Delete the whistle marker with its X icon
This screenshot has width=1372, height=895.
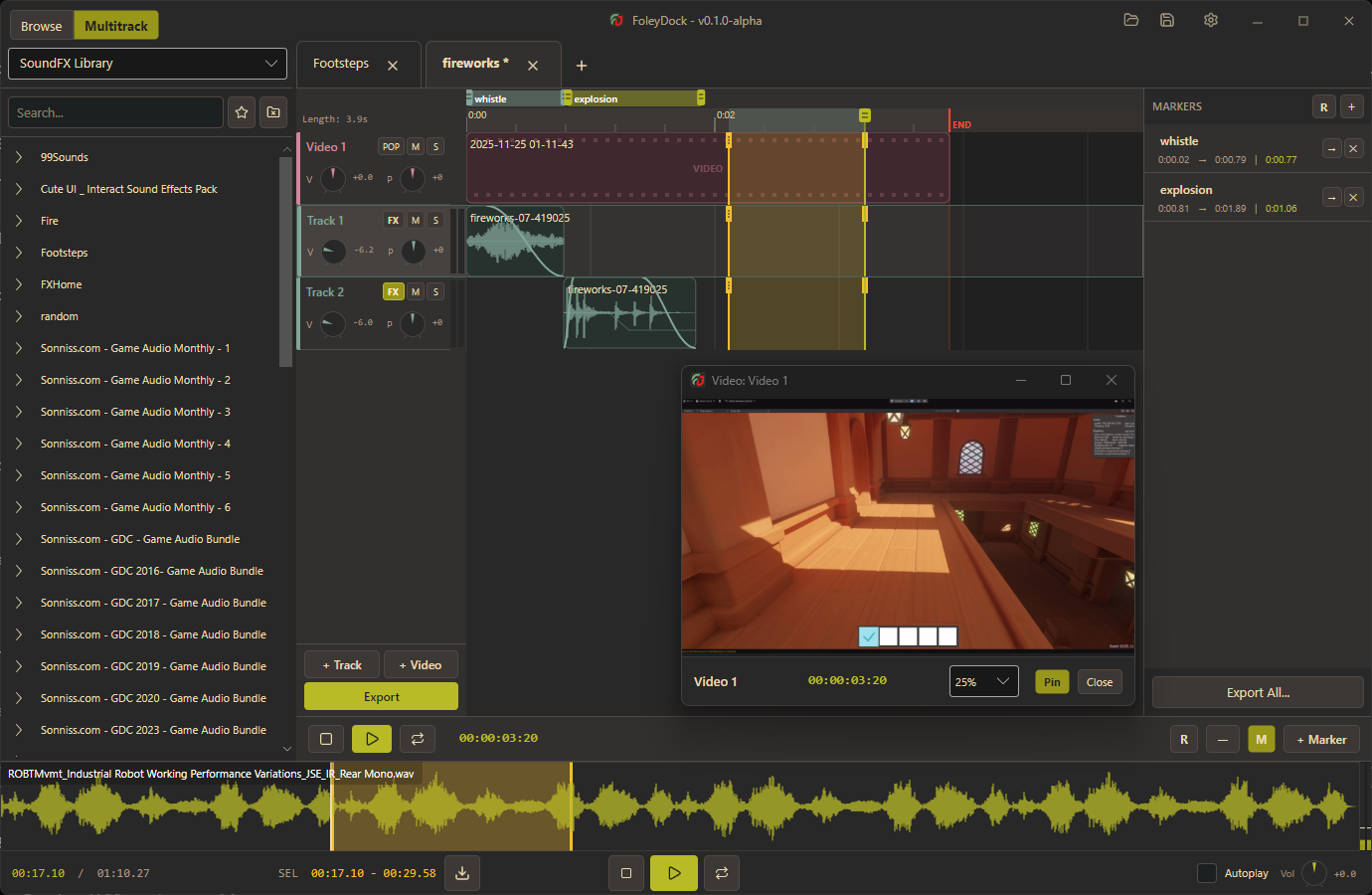(1352, 149)
